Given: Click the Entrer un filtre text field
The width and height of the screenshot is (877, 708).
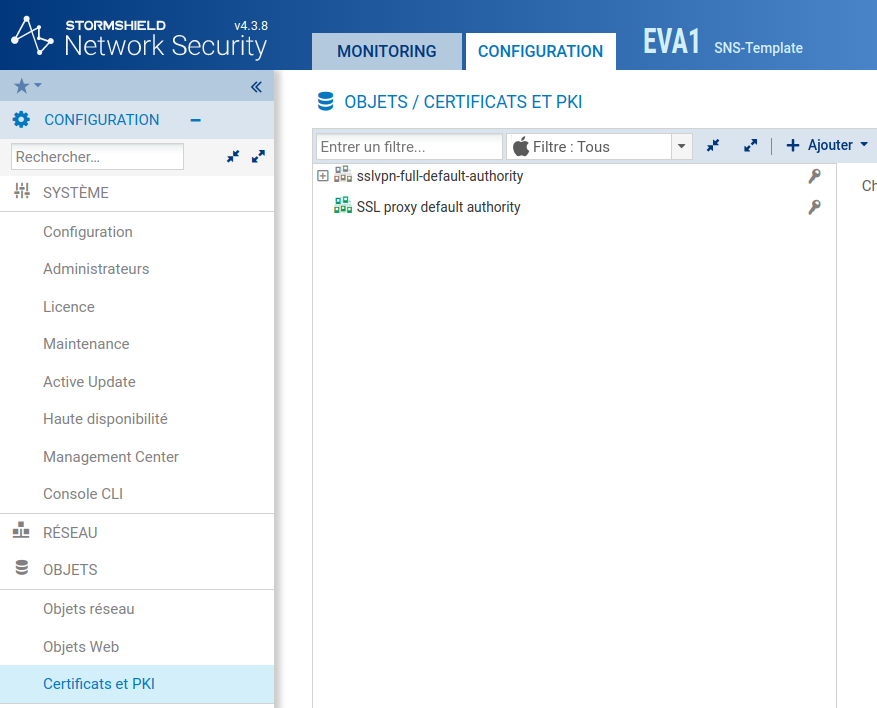Looking at the screenshot, I should click(x=409, y=146).
